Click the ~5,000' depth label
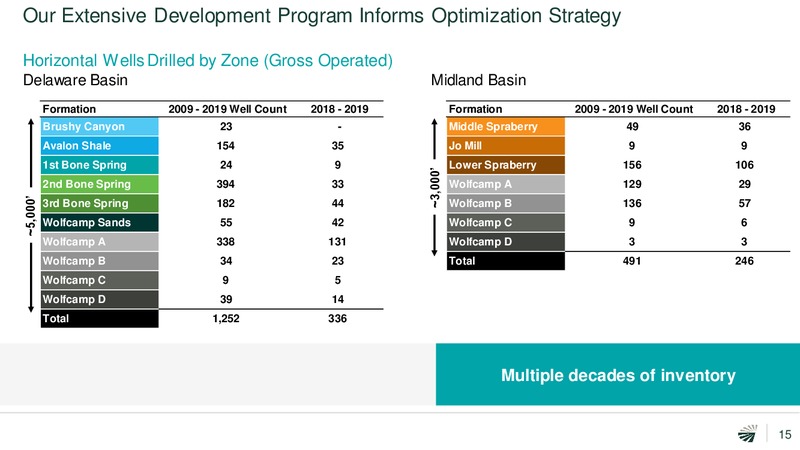 click(31, 217)
